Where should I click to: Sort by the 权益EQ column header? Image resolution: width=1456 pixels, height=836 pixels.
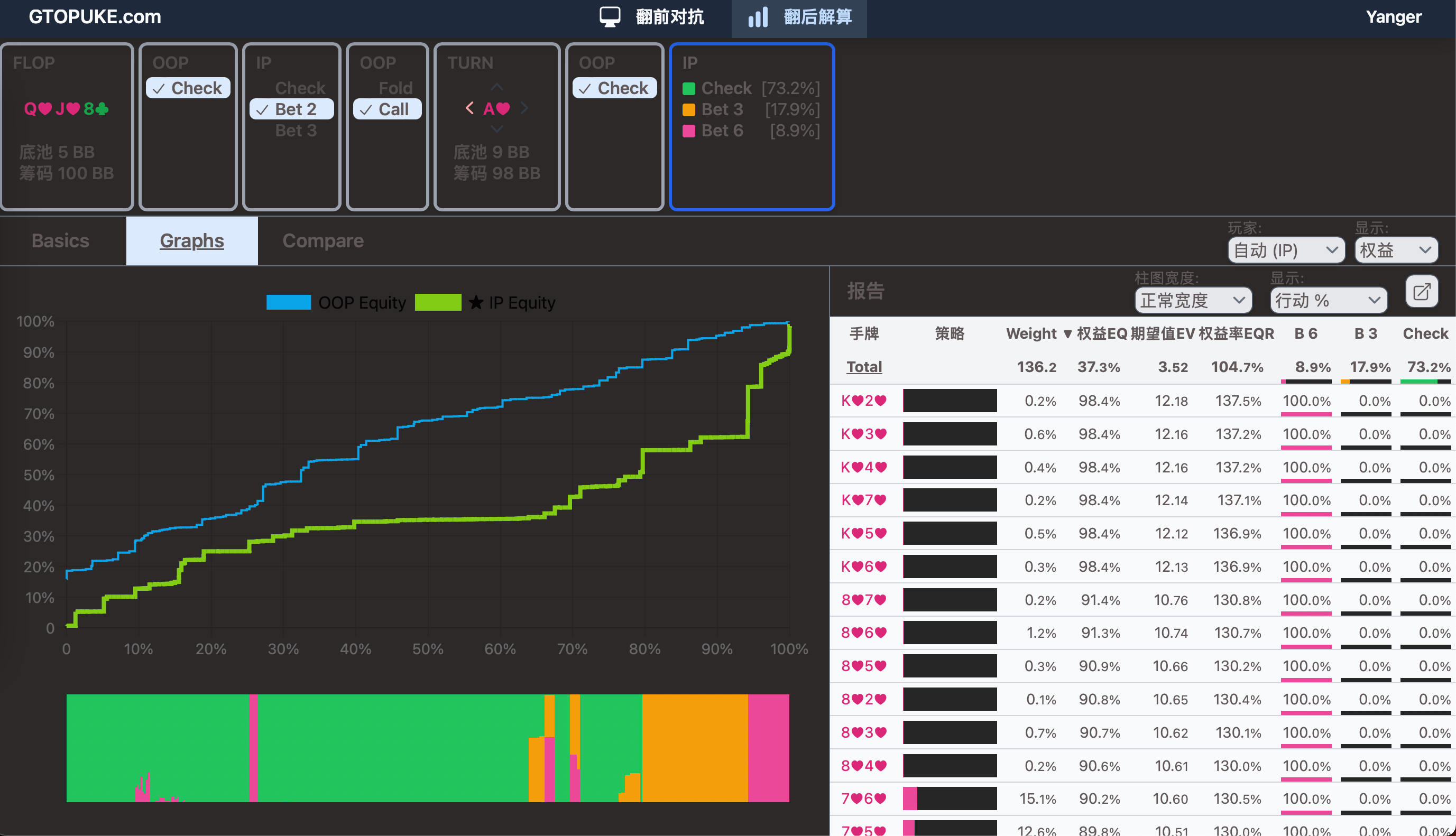1096,333
